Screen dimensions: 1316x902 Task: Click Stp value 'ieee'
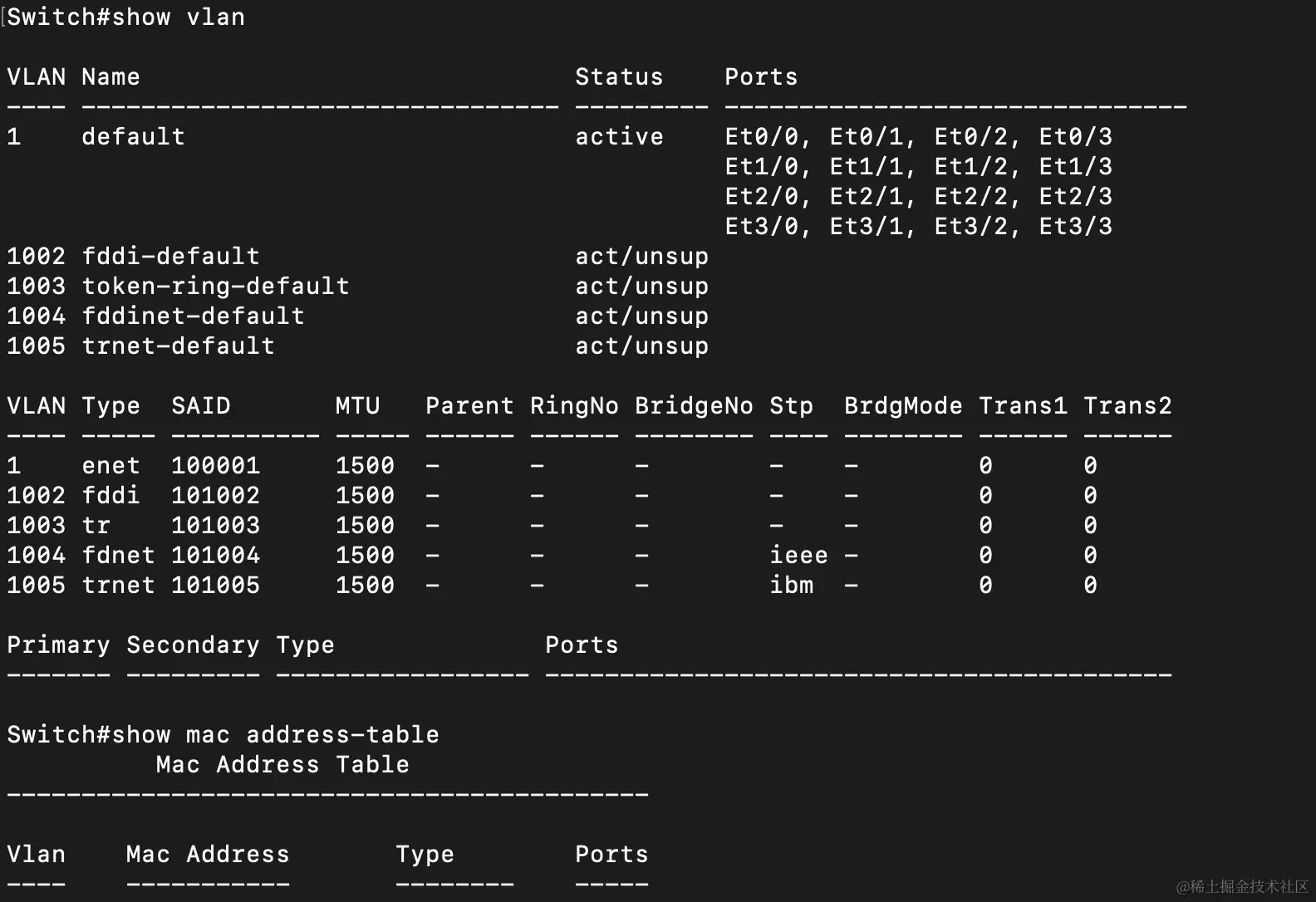799,556
